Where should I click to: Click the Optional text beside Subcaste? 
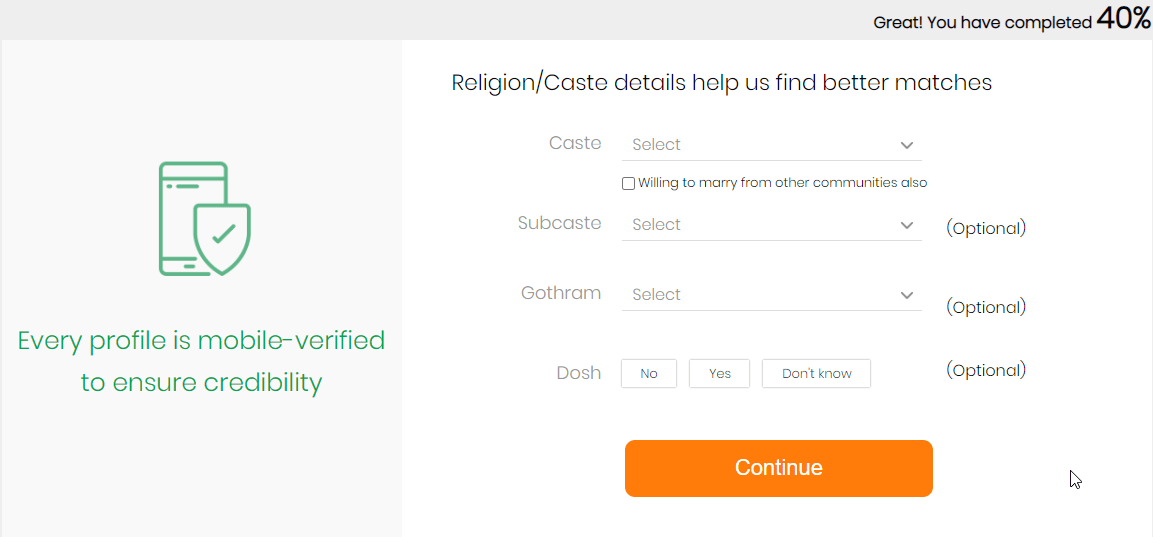click(985, 228)
